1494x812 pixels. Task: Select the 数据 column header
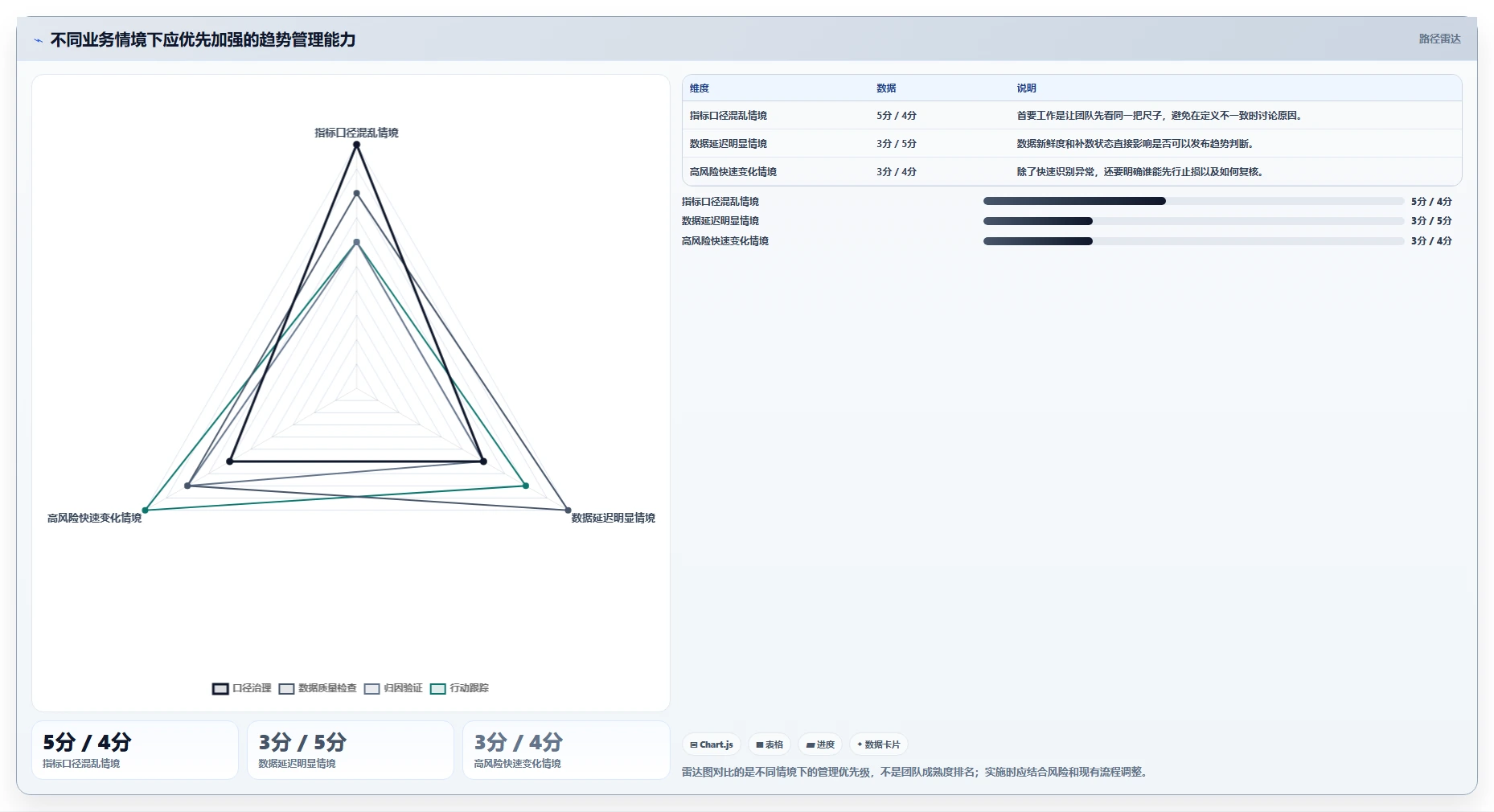coord(886,88)
